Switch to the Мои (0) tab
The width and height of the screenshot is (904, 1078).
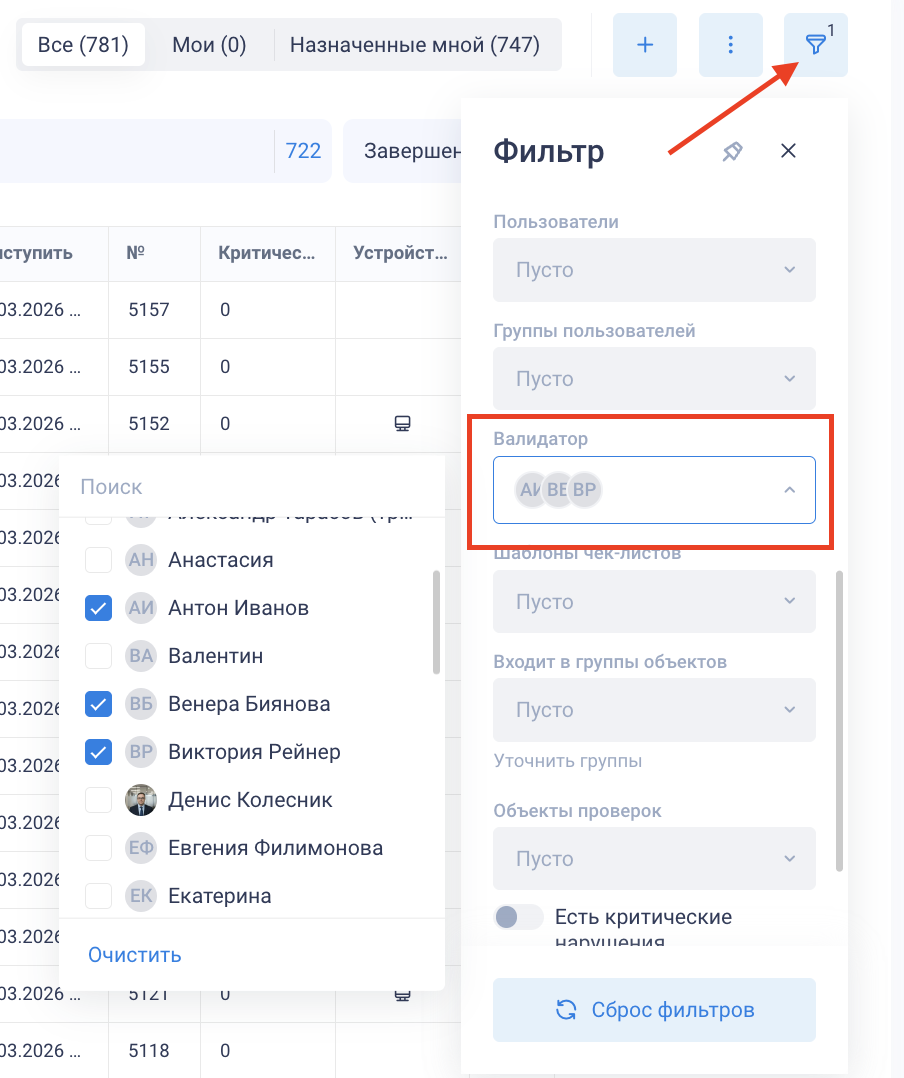[209, 45]
